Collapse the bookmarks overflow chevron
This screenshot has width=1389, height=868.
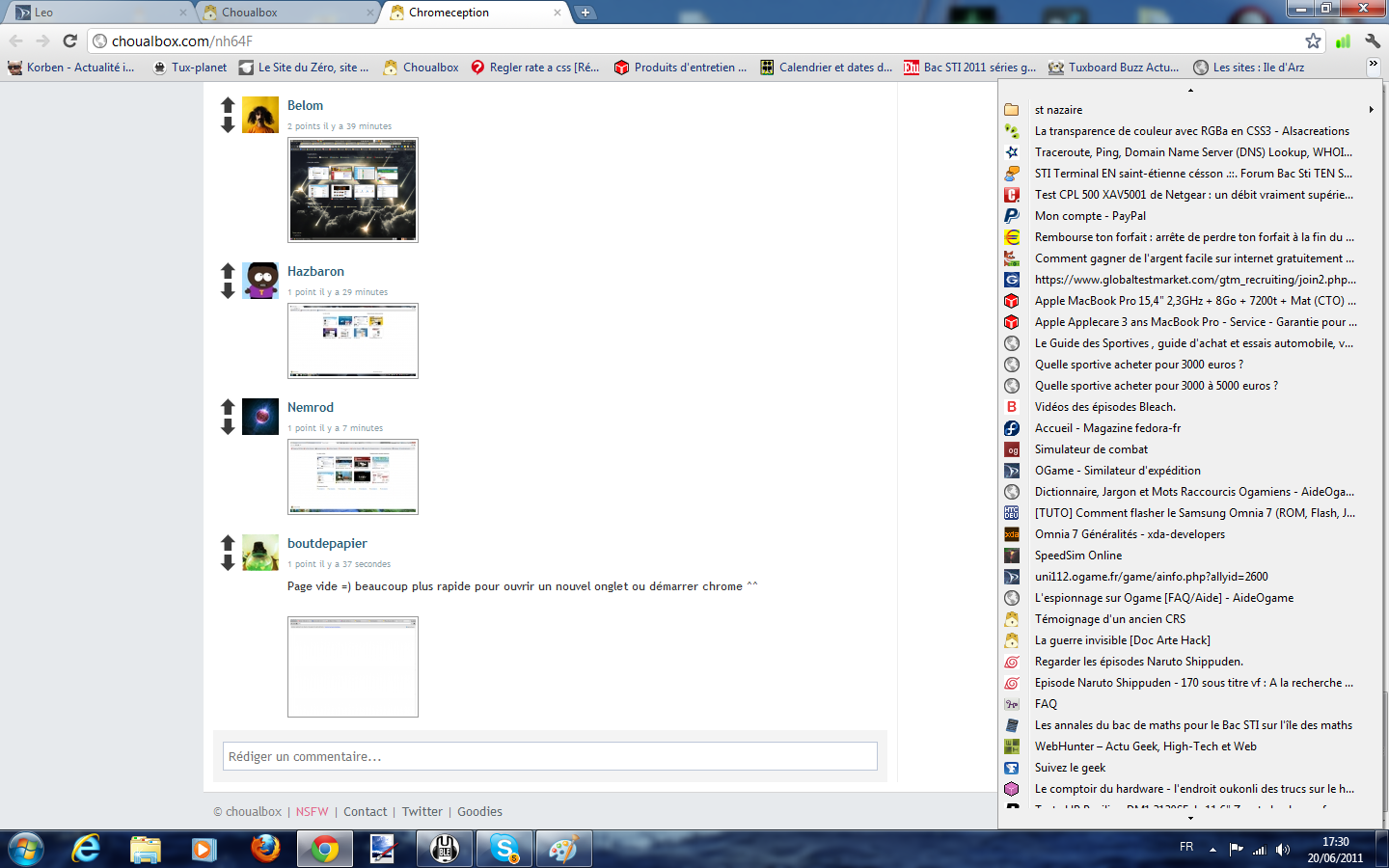(1373, 65)
